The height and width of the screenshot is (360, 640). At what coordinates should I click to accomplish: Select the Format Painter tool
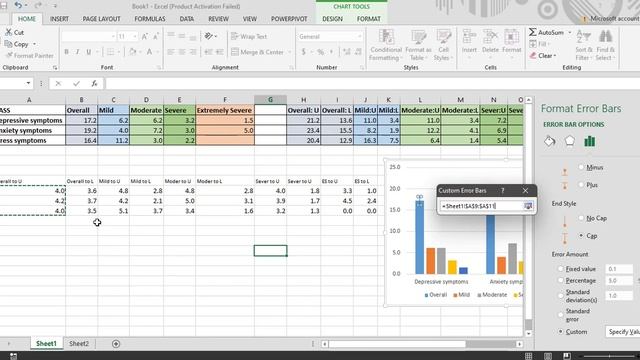point(29,56)
